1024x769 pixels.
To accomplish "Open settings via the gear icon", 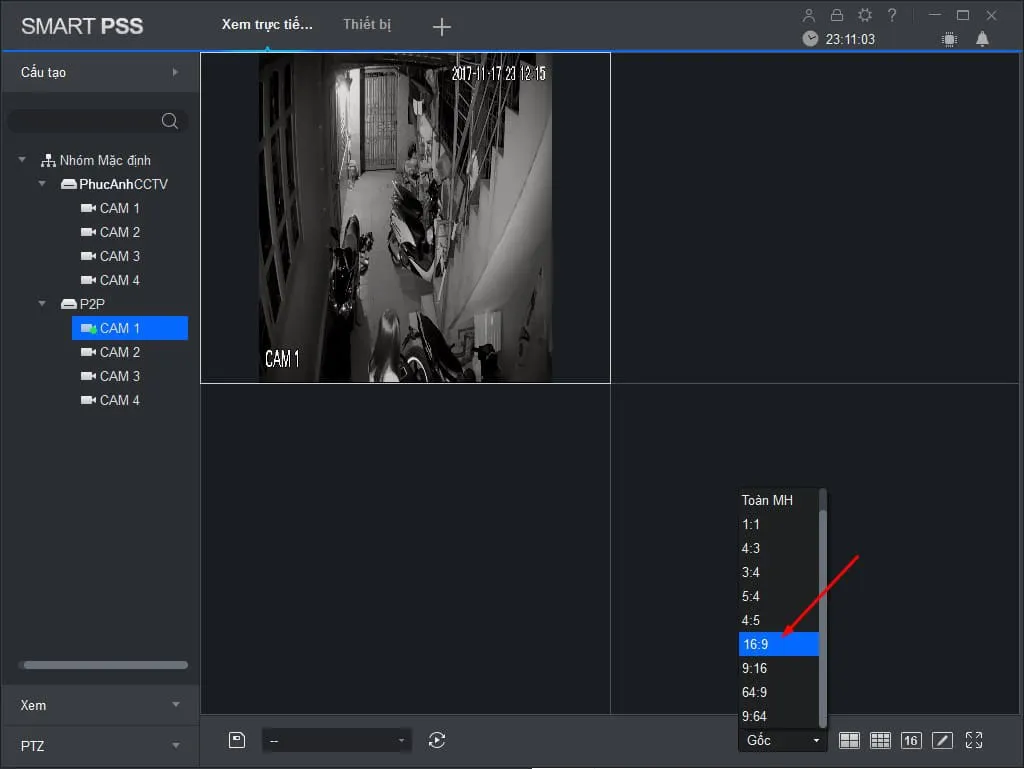I will click(x=865, y=15).
